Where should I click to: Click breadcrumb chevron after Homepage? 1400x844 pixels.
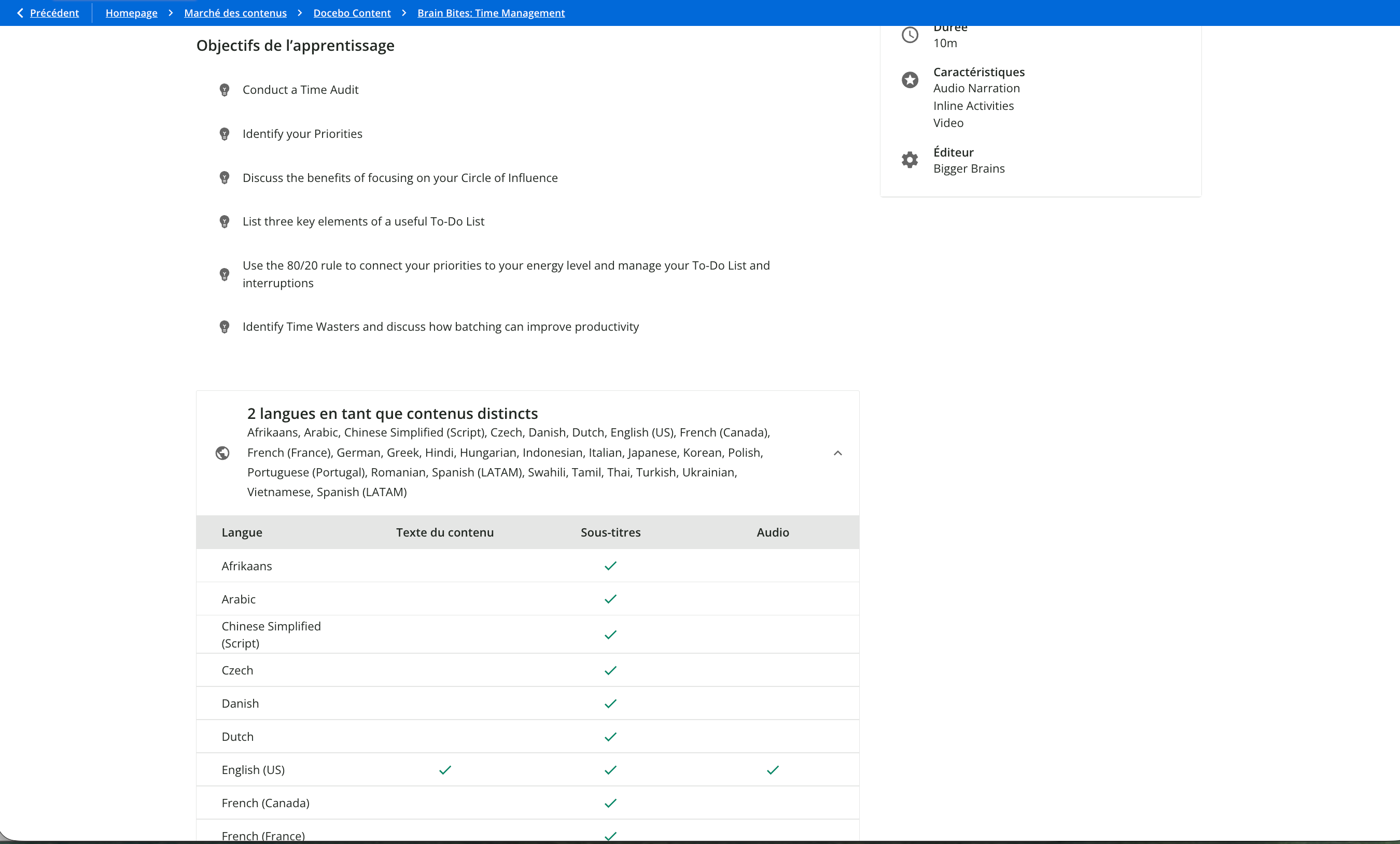(x=171, y=12)
